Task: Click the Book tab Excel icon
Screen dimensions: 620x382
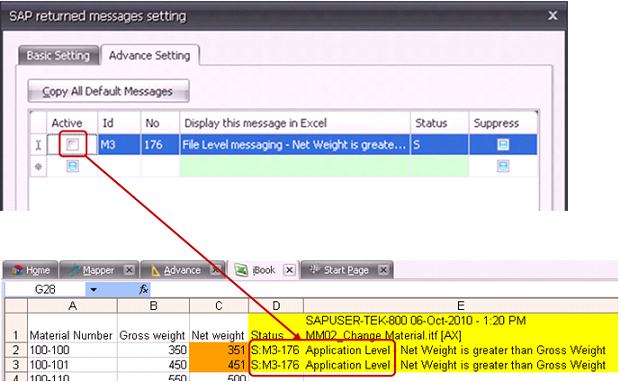Action: pos(241,270)
